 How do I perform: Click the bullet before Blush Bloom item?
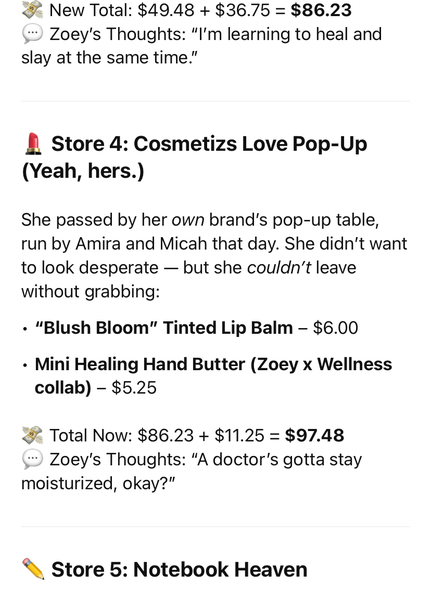point(25,329)
